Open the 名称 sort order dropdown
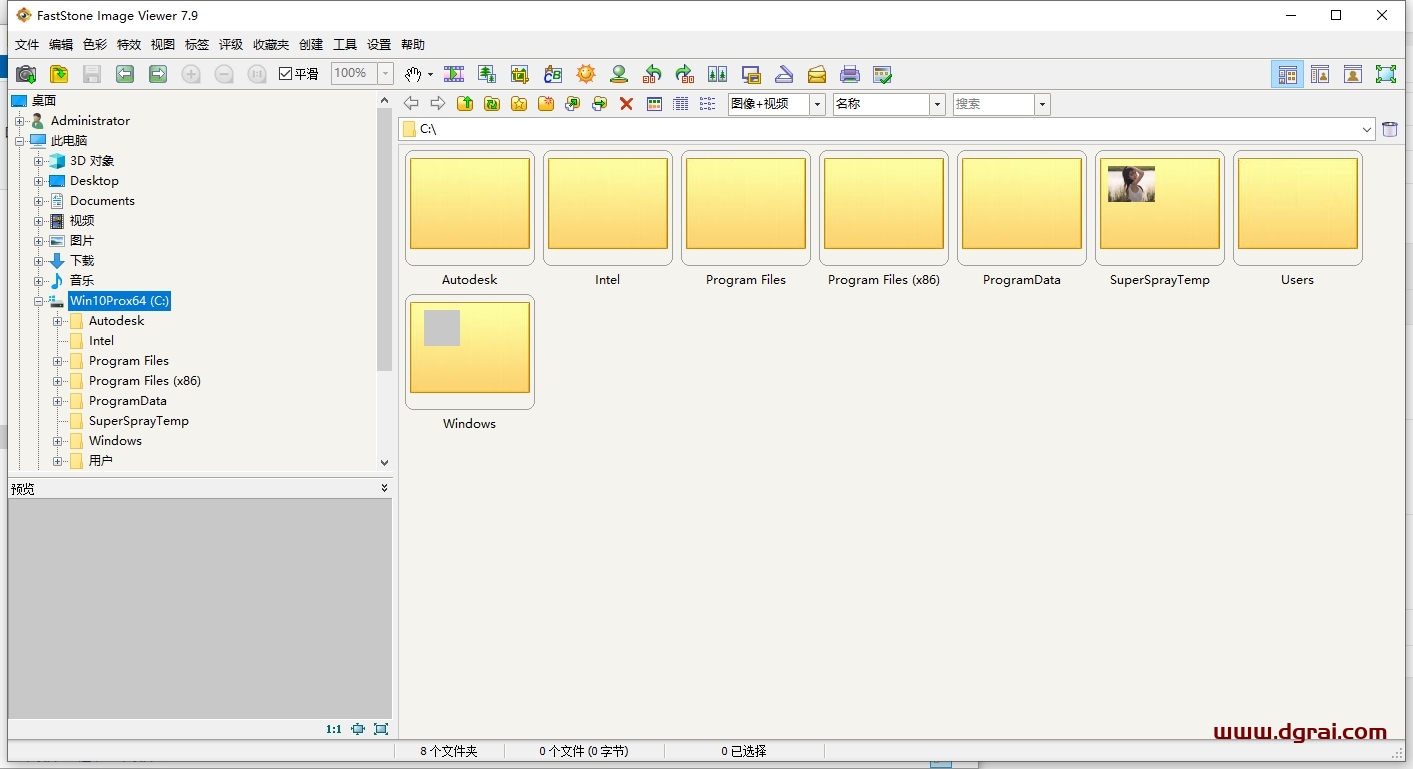Viewport: 1413px width, 769px height. (937, 104)
